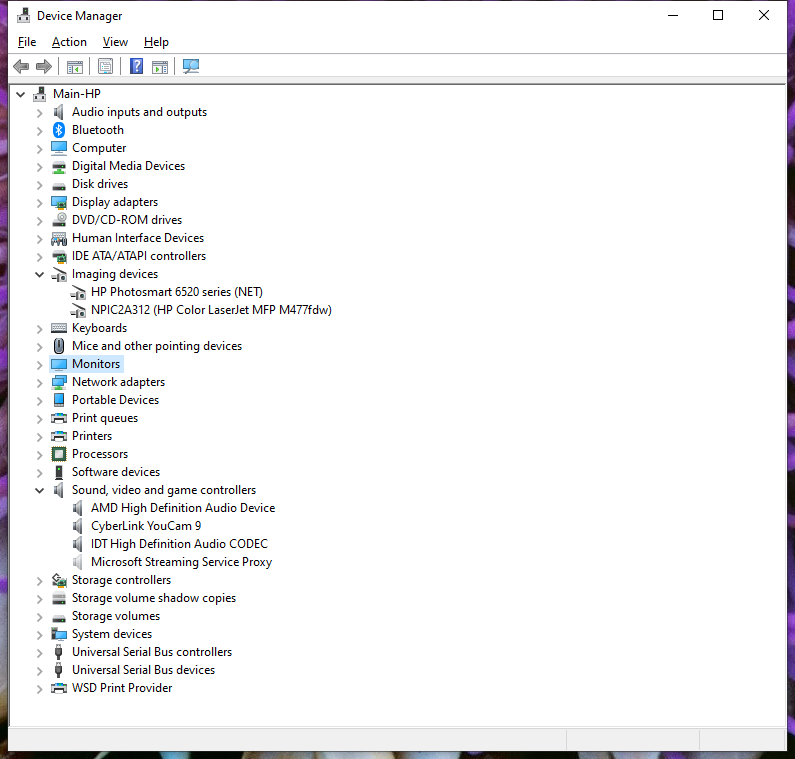Click the Display adapters icon

pos(59,202)
